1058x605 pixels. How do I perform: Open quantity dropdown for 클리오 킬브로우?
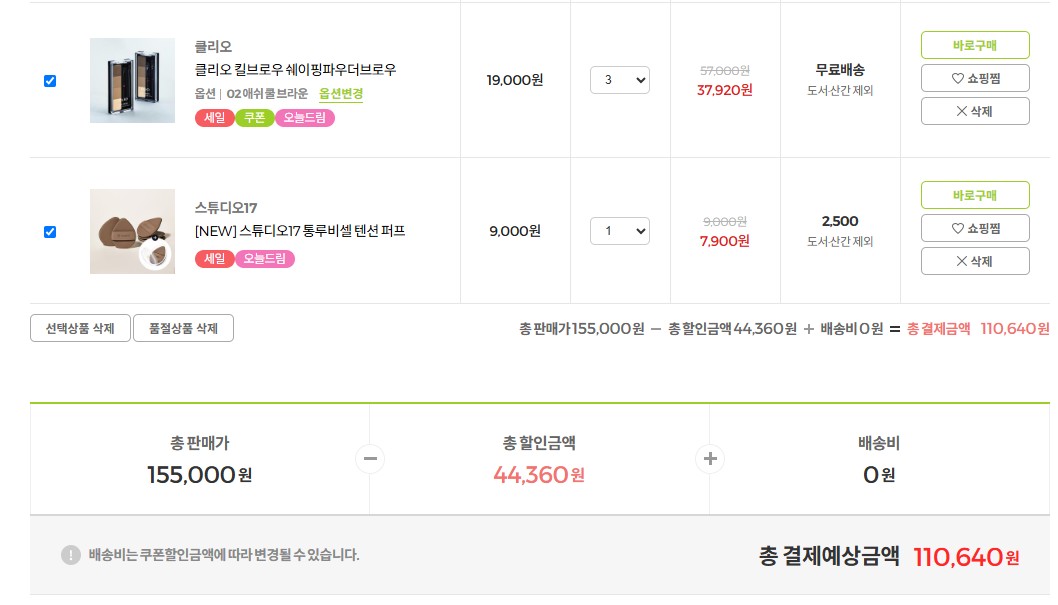619,80
